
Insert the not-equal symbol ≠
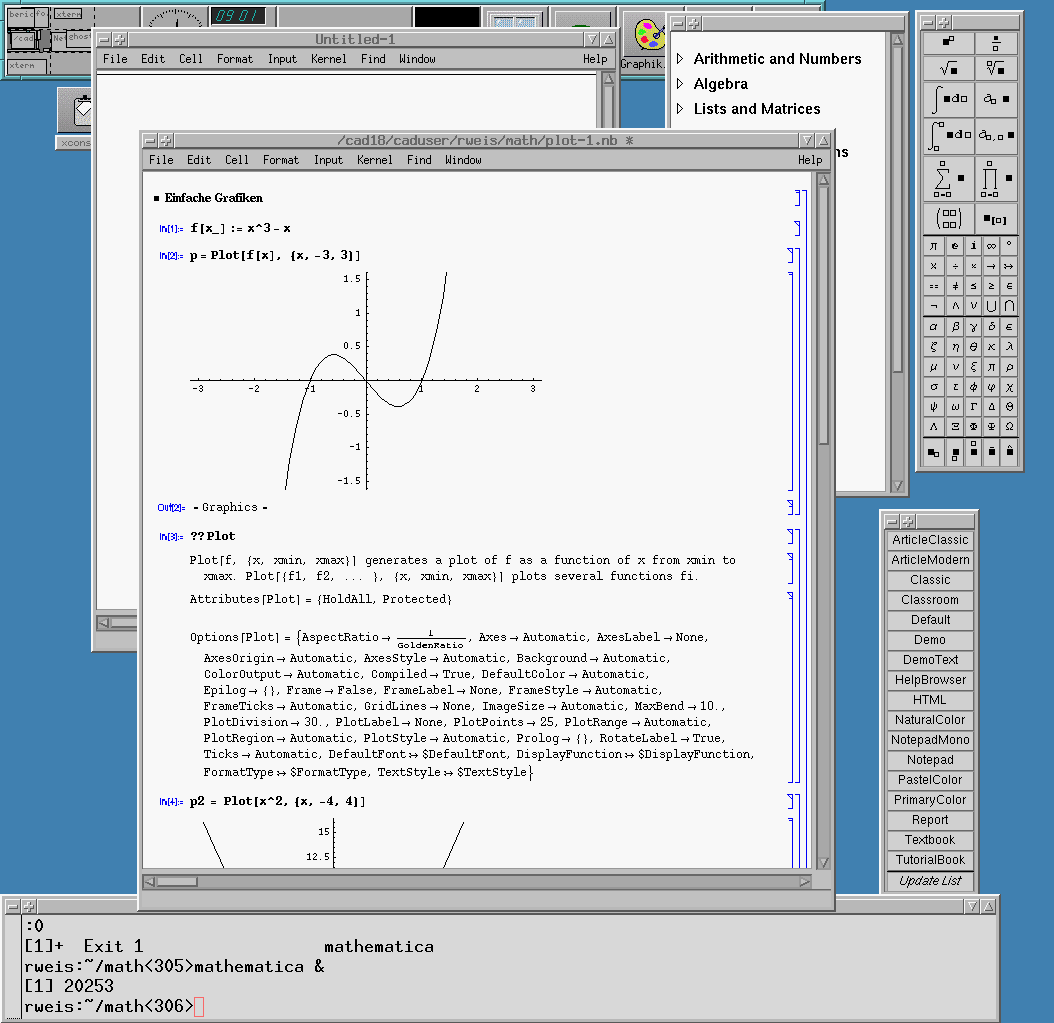[955, 286]
